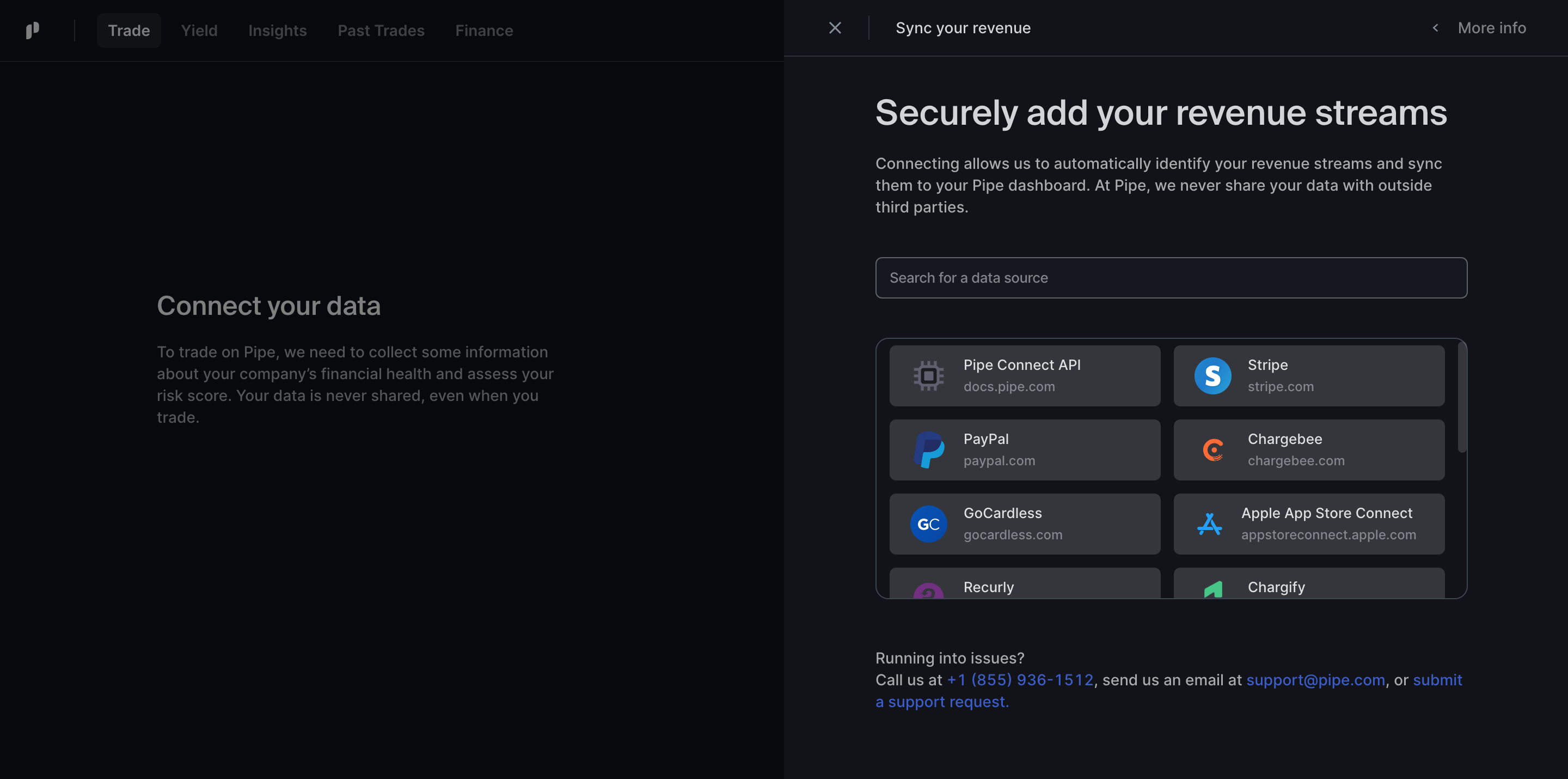Select PayPal as data source
Screen dimensions: 1568x779
pos(1025,450)
